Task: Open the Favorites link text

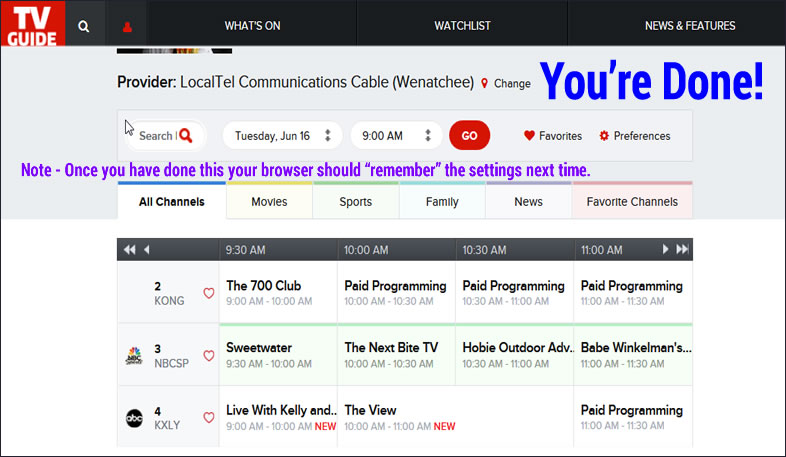Action: (x=560, y=136)
